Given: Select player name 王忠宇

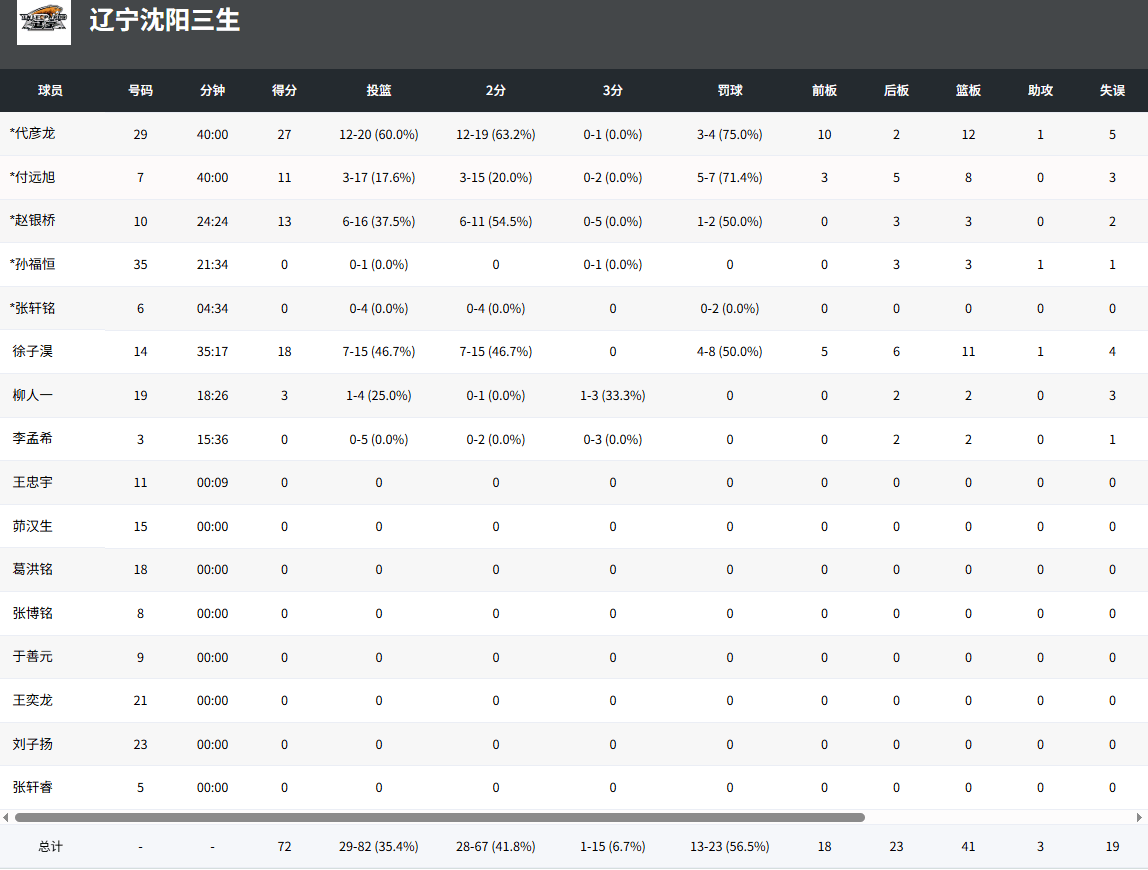Looking at the screenshot, I should tap(32, 483).
